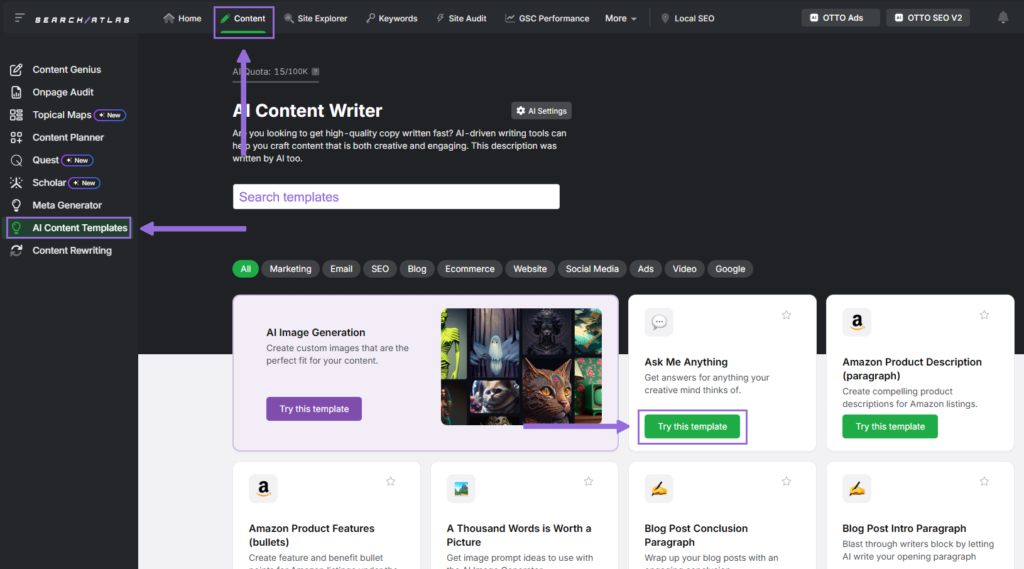
Task: Click the AI Image Generation preview collage
Action: (521, 366)
